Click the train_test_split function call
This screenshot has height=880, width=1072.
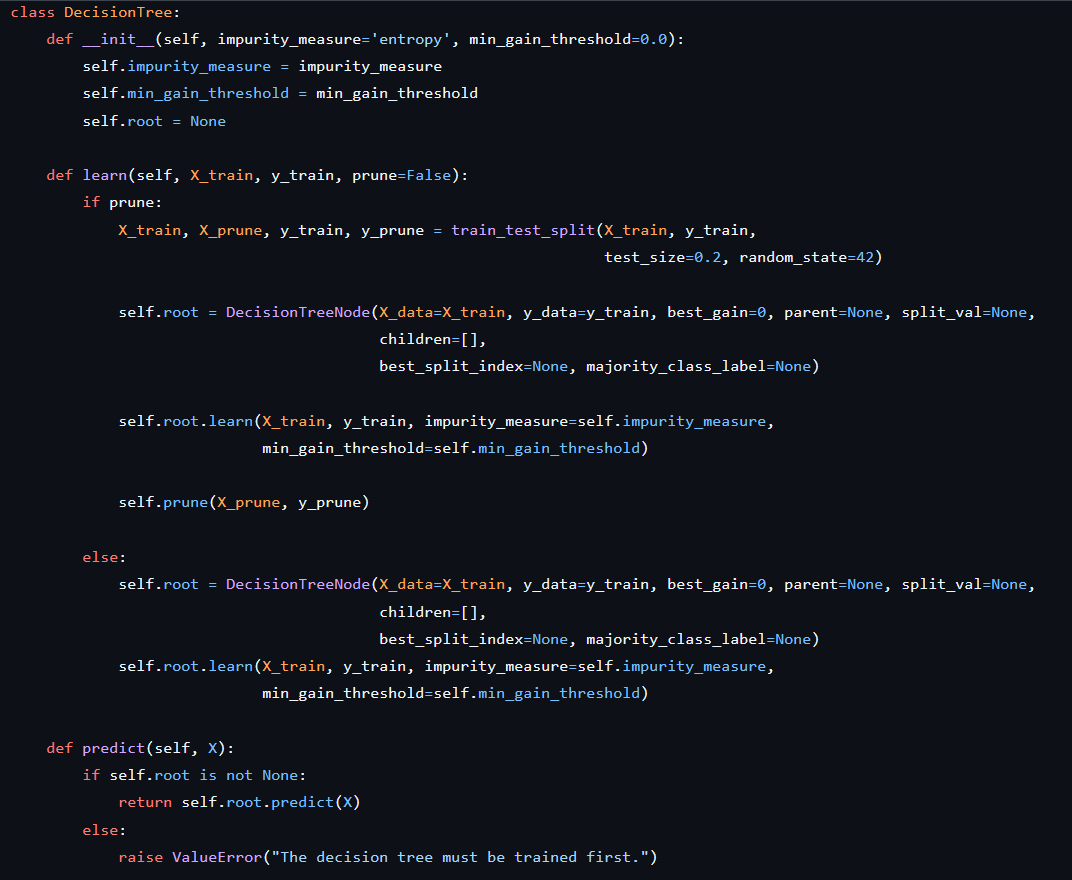coord(523,230)
